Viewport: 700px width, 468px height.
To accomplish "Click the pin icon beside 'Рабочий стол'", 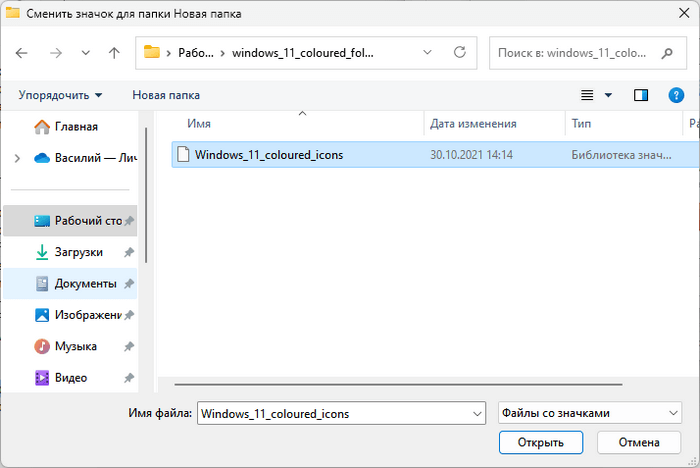I will [x=129, y=221].
